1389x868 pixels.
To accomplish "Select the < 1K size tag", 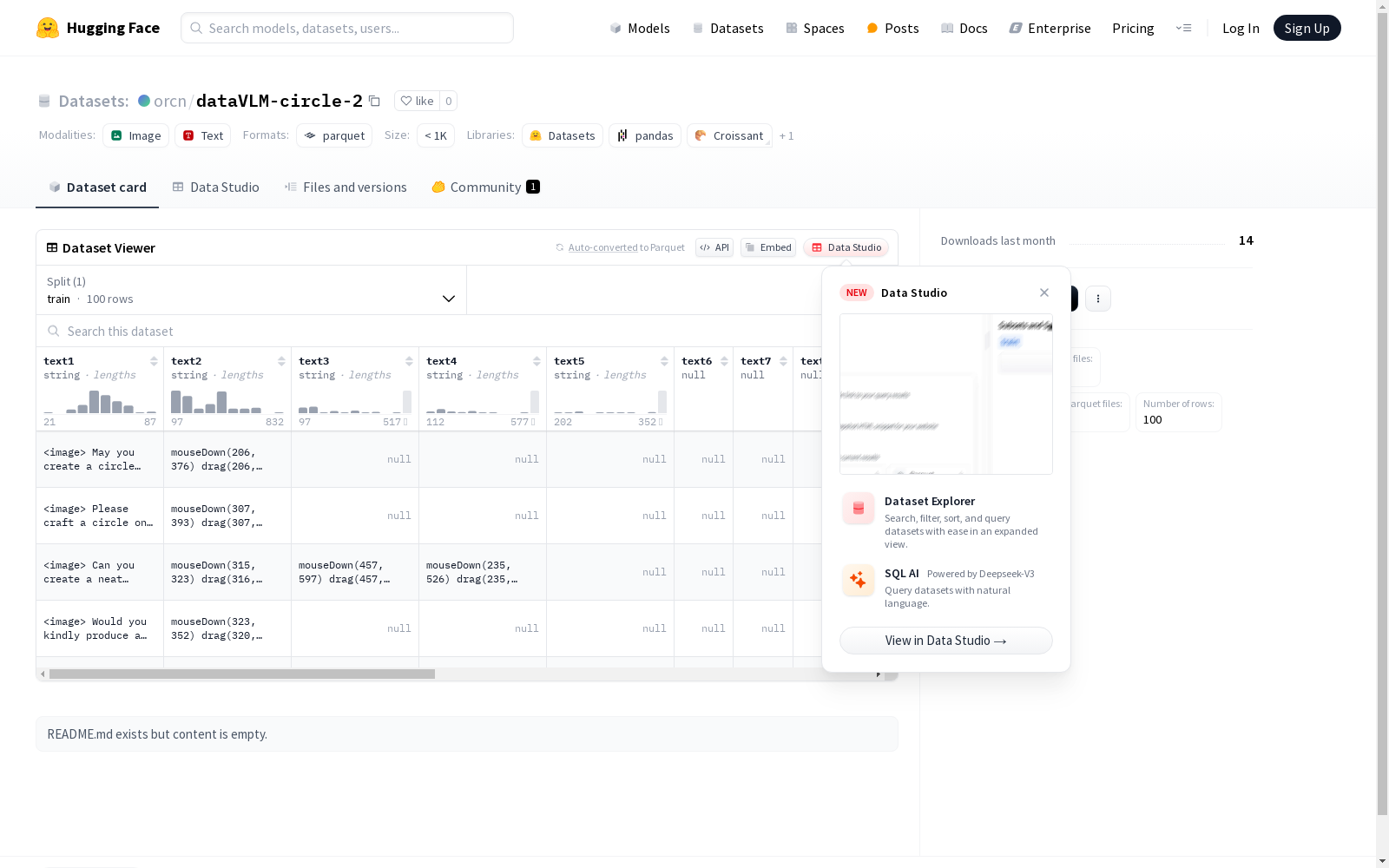I will (436, 135).
